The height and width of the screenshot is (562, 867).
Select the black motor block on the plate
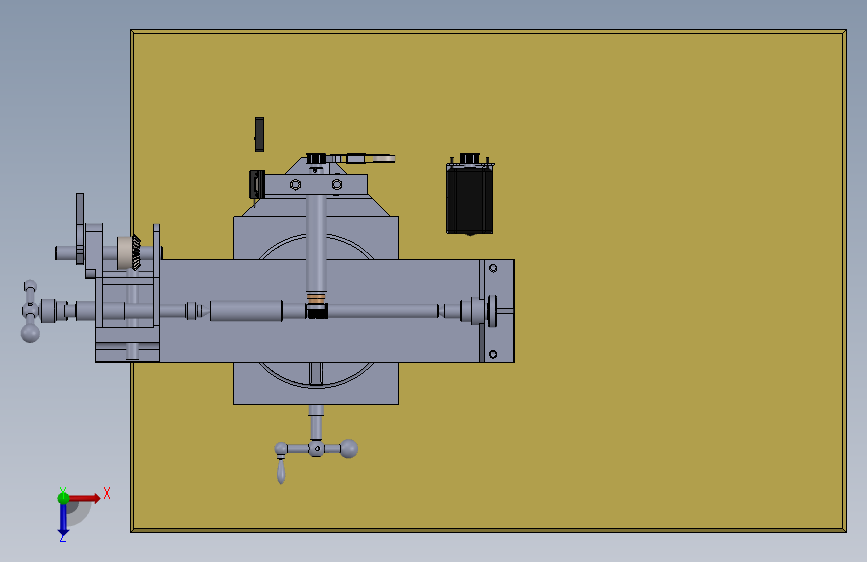(x=469, y=198)
